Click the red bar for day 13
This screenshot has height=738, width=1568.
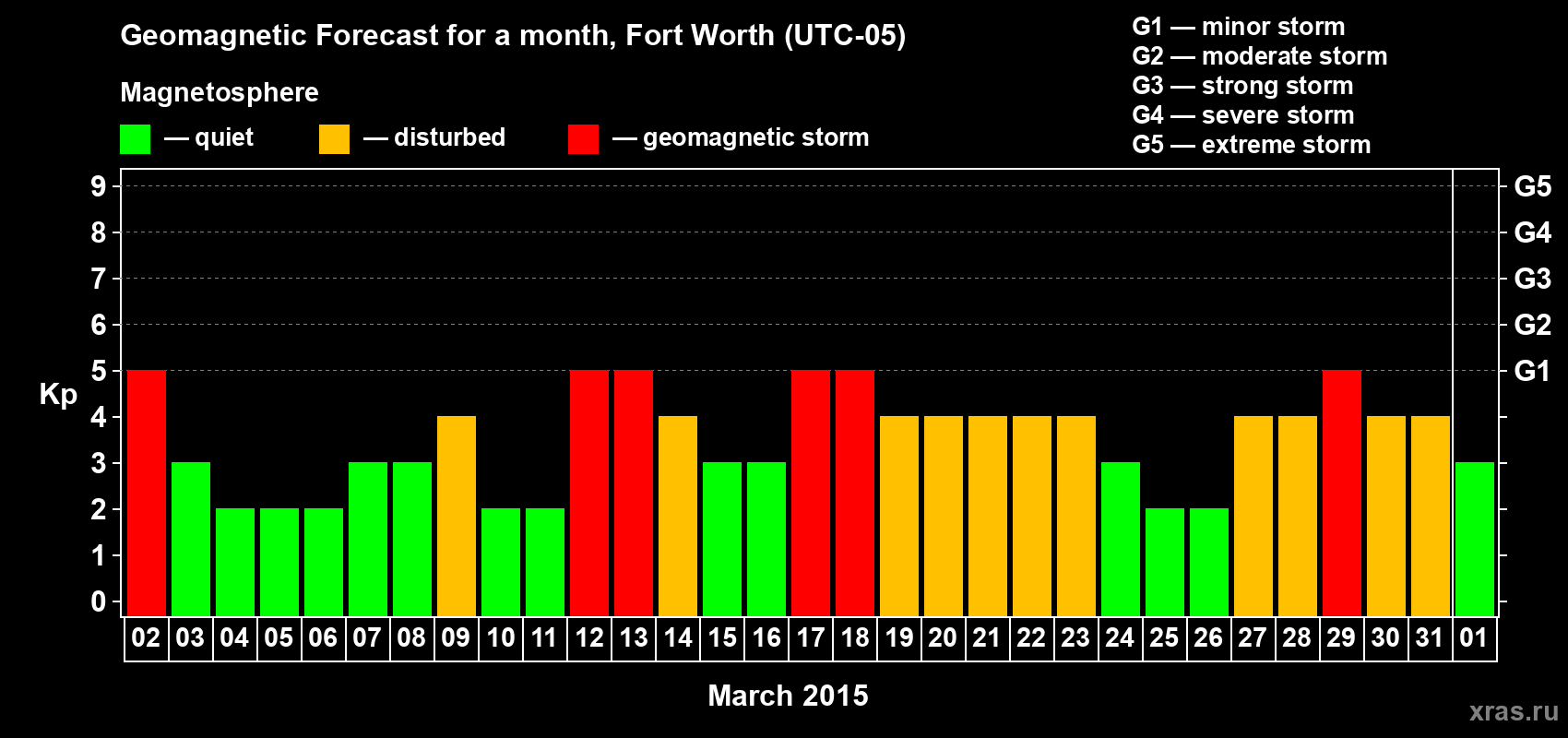pos(634,494)
